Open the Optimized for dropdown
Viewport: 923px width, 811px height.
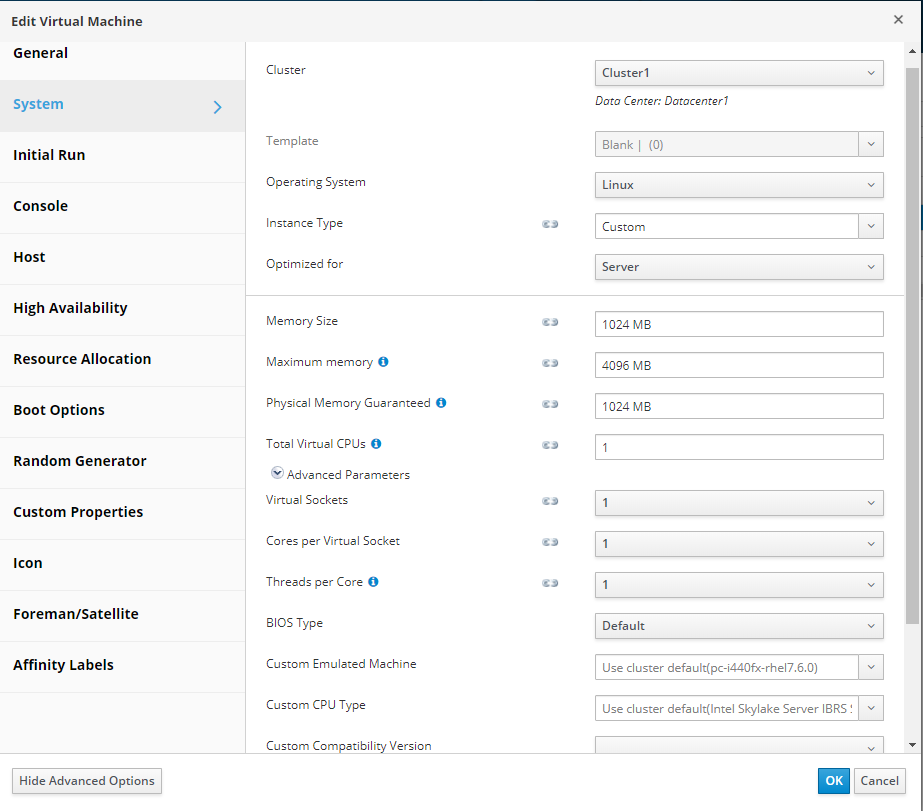[x=739, y=267]
